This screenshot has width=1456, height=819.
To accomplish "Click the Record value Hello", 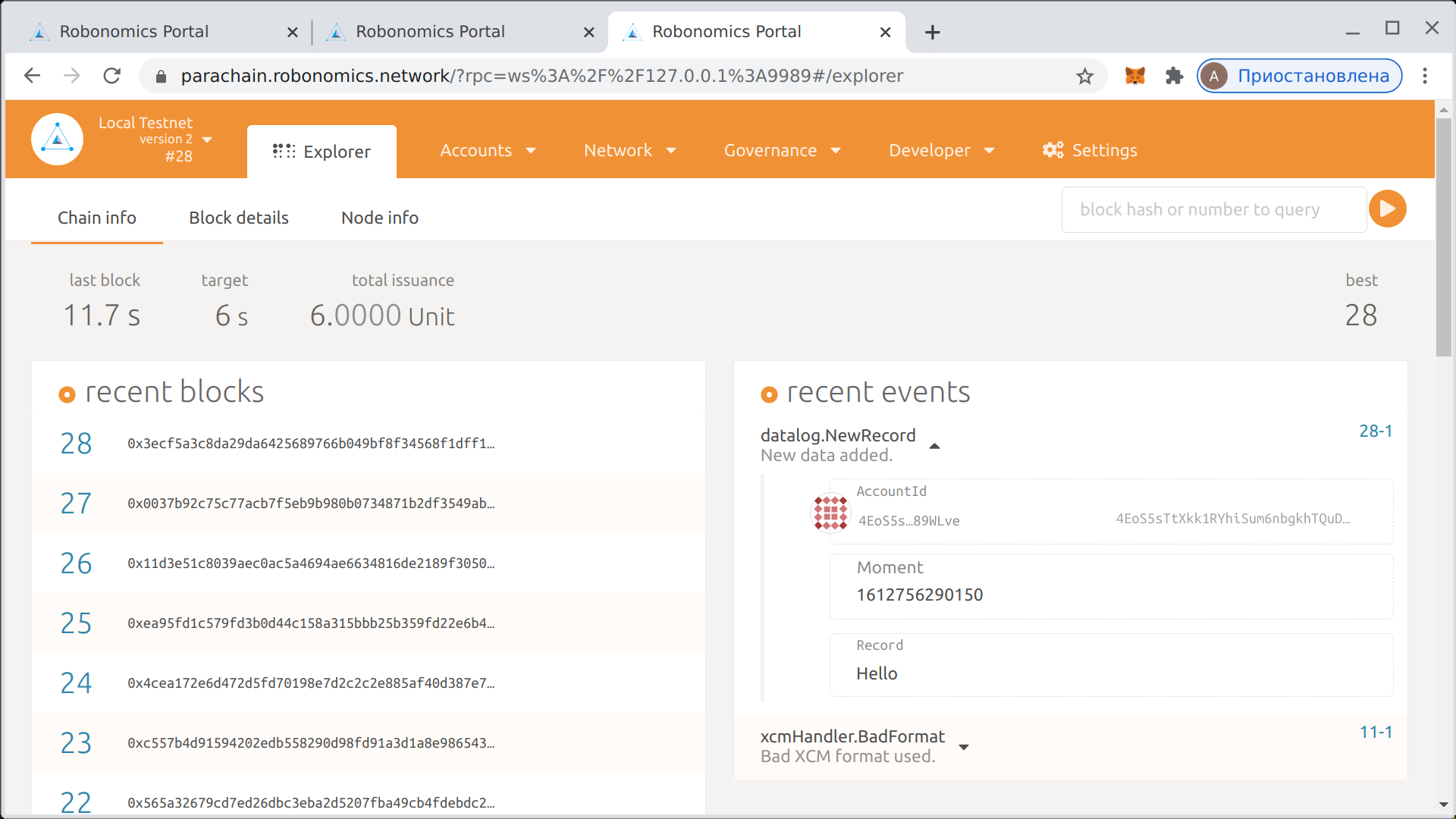I will pos(877,673).
